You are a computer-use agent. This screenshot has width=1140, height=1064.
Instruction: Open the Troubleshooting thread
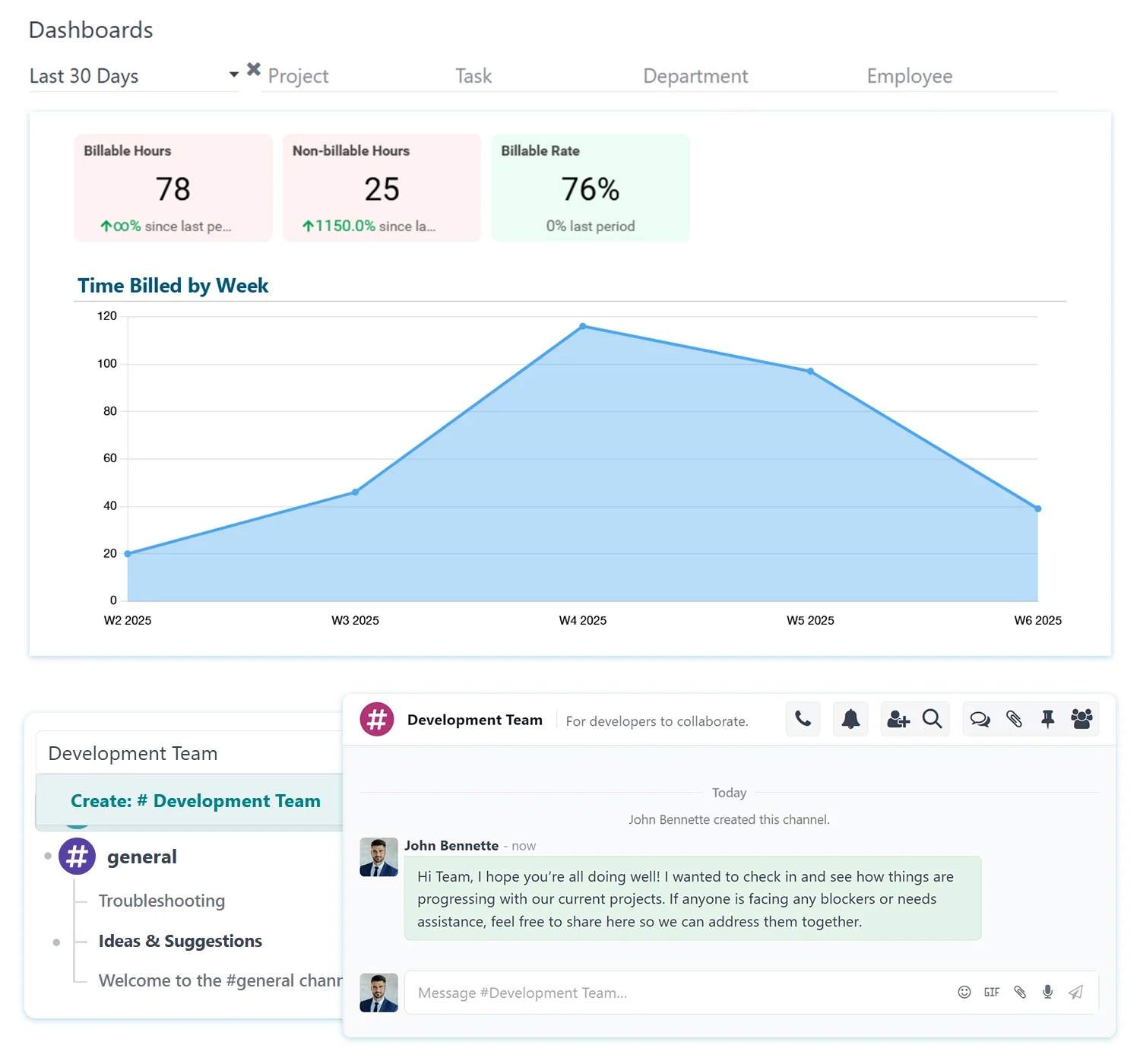coord(161,901)
